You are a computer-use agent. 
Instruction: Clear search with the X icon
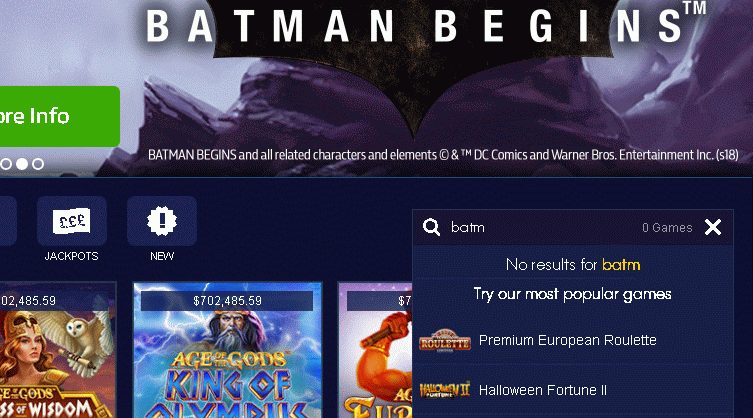pos(713,227)
